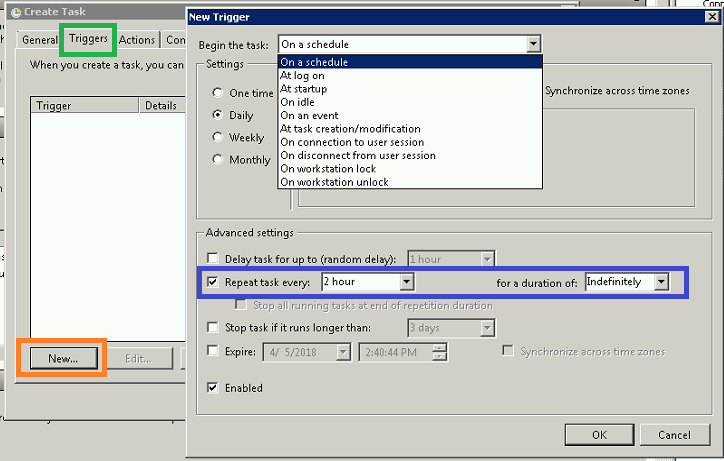Image resolution: width=724 pixels, height=461 pixels.
Task: Enable the Expire checkbox
Action: click(x=213, y=351)
